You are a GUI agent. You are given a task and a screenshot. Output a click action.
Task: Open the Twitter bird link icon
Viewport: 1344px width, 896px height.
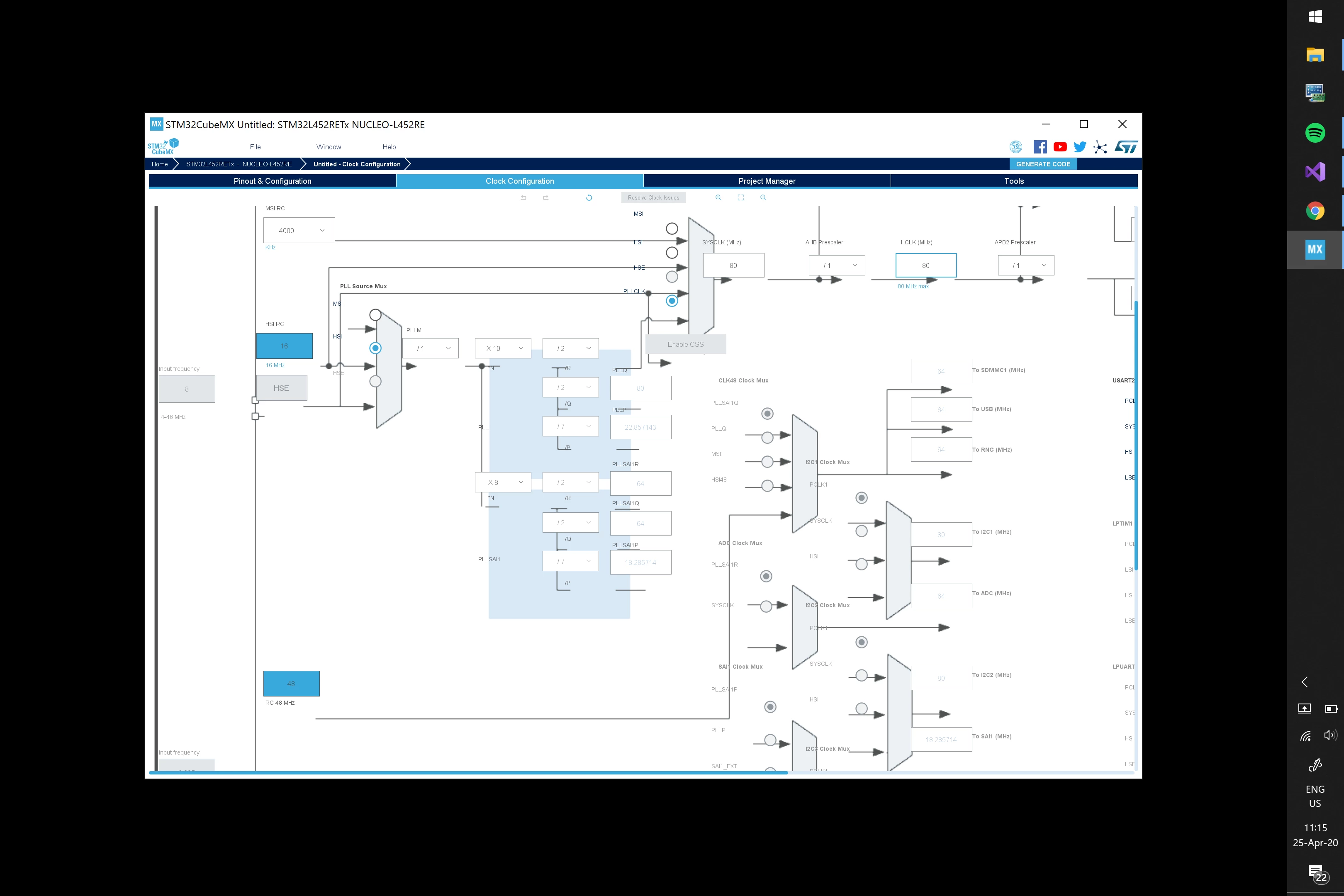coord(1080,147)
